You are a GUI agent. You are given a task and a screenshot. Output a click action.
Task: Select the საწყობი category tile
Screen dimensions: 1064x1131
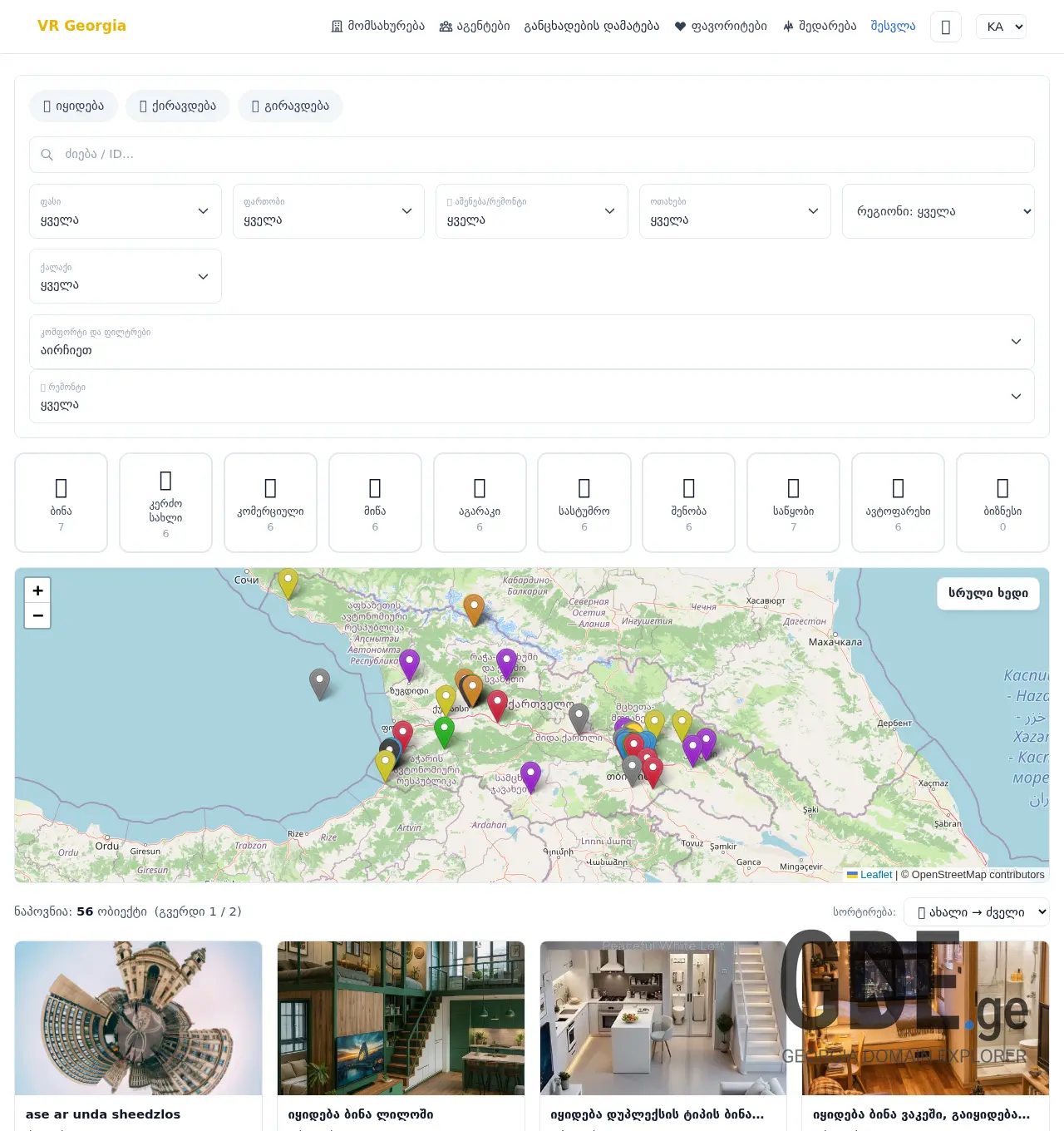(794, 502)
